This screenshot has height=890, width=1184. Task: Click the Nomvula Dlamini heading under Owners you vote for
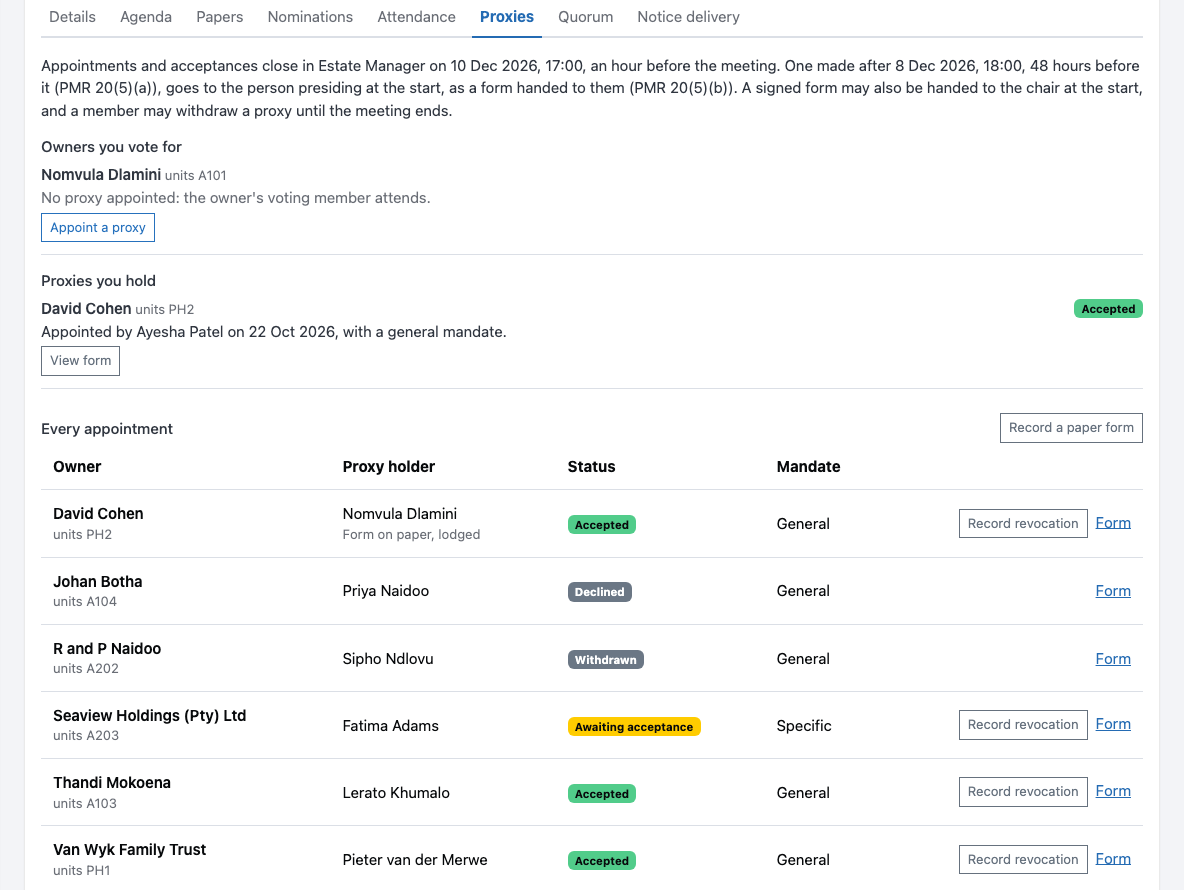pyautogui.click(x=101, y=175)
